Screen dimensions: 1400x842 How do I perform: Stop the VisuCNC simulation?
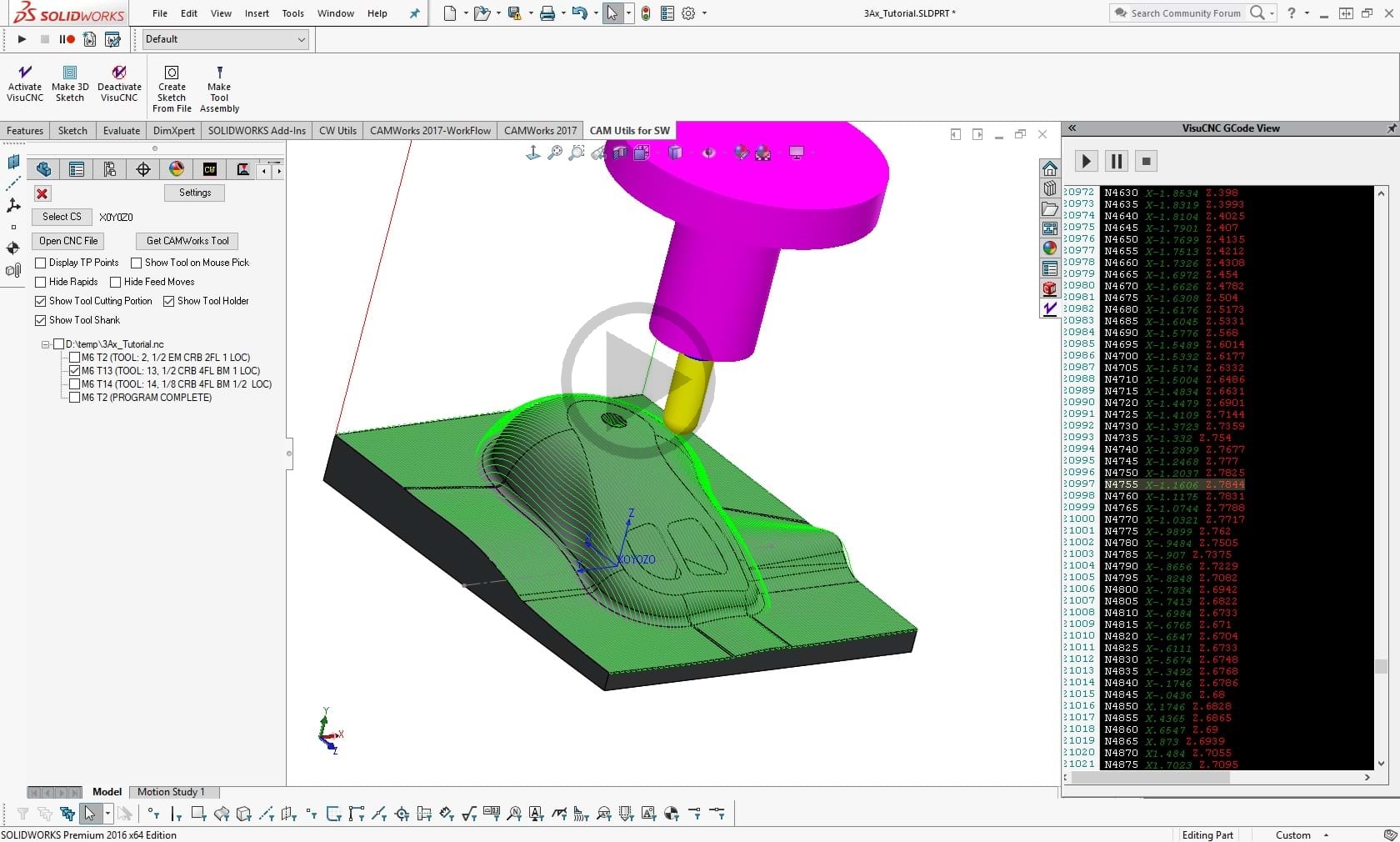click(1146, 162)
